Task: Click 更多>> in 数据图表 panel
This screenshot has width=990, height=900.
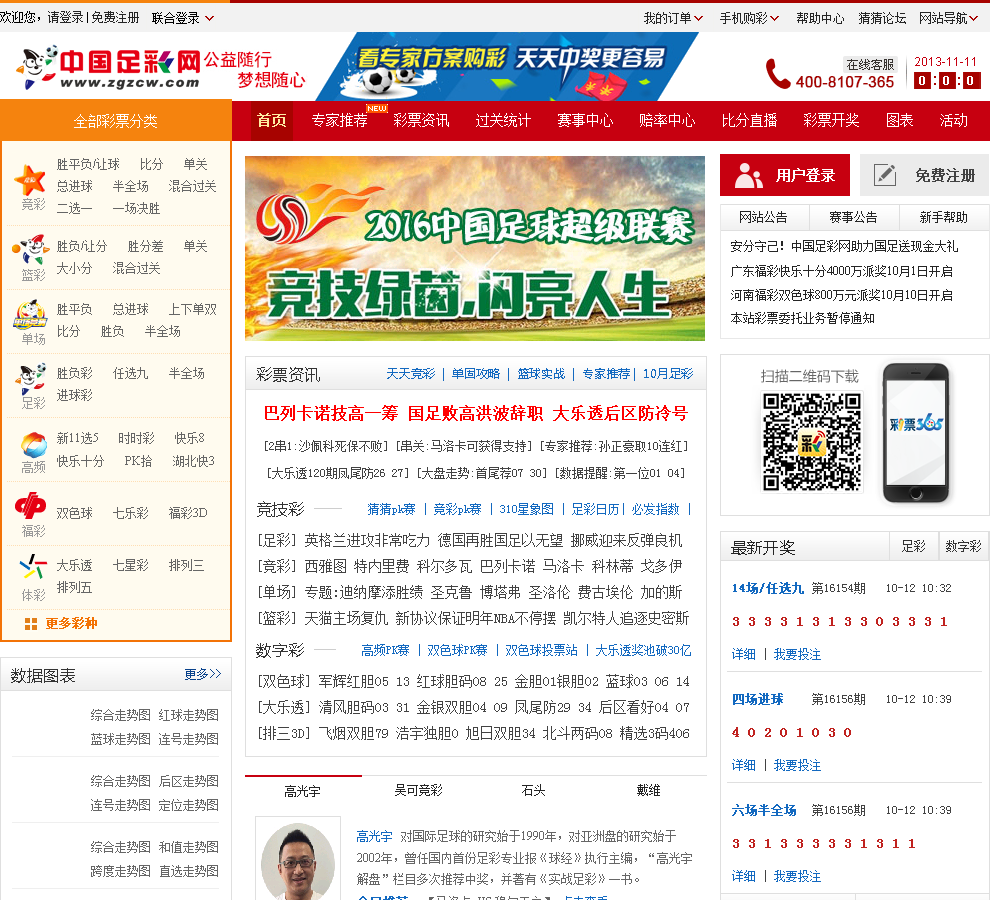Action: click(203, 674)
